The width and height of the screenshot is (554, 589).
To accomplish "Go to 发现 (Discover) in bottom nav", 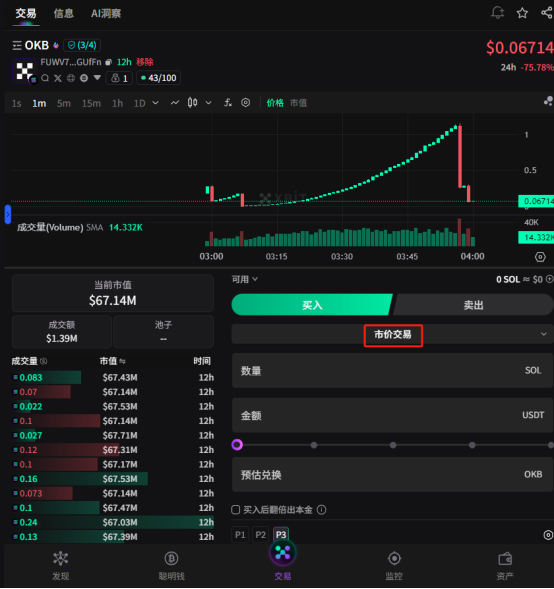I will pyautogui.click(x=60, y=566).
